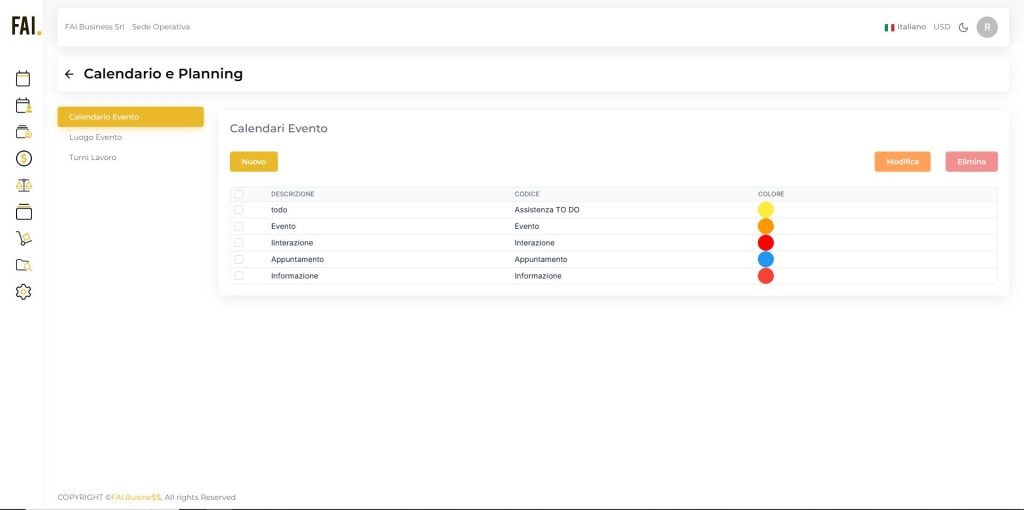Open the user avatar 'R' menu
This screenshot has width=1024, height=510.
click(x=987, y=27)
